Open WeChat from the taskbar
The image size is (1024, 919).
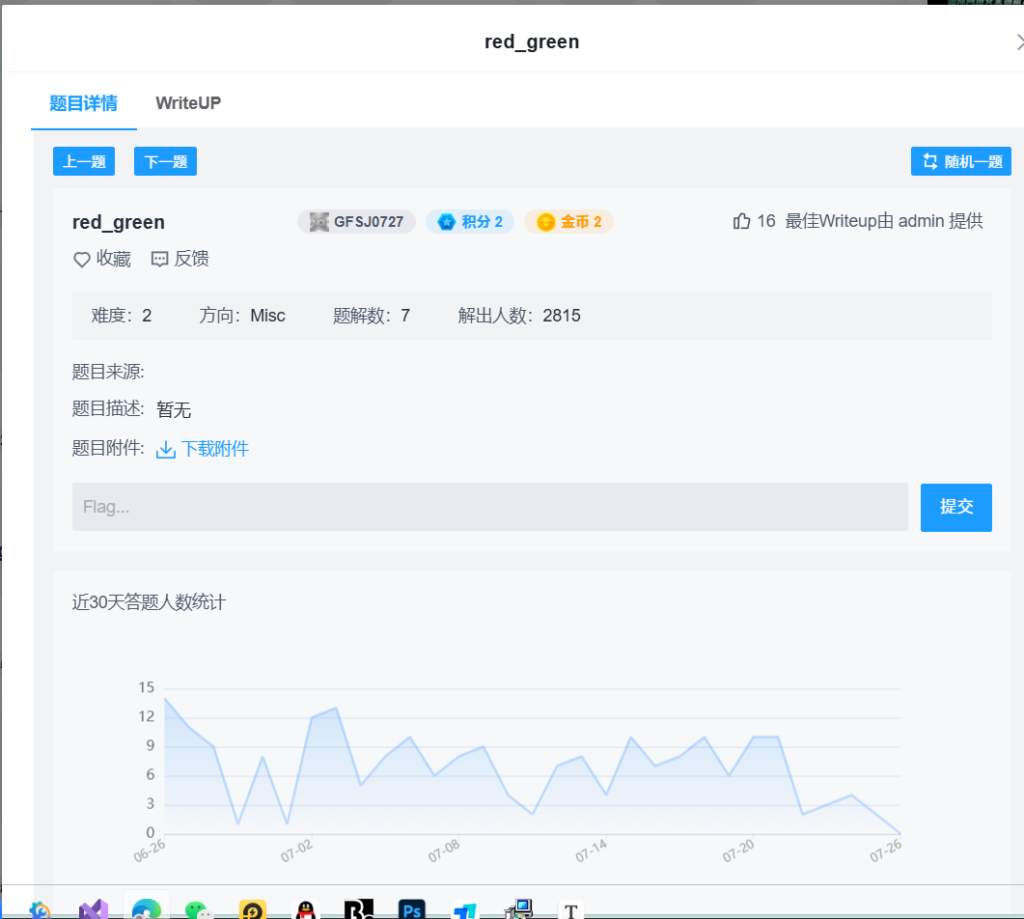199,909
